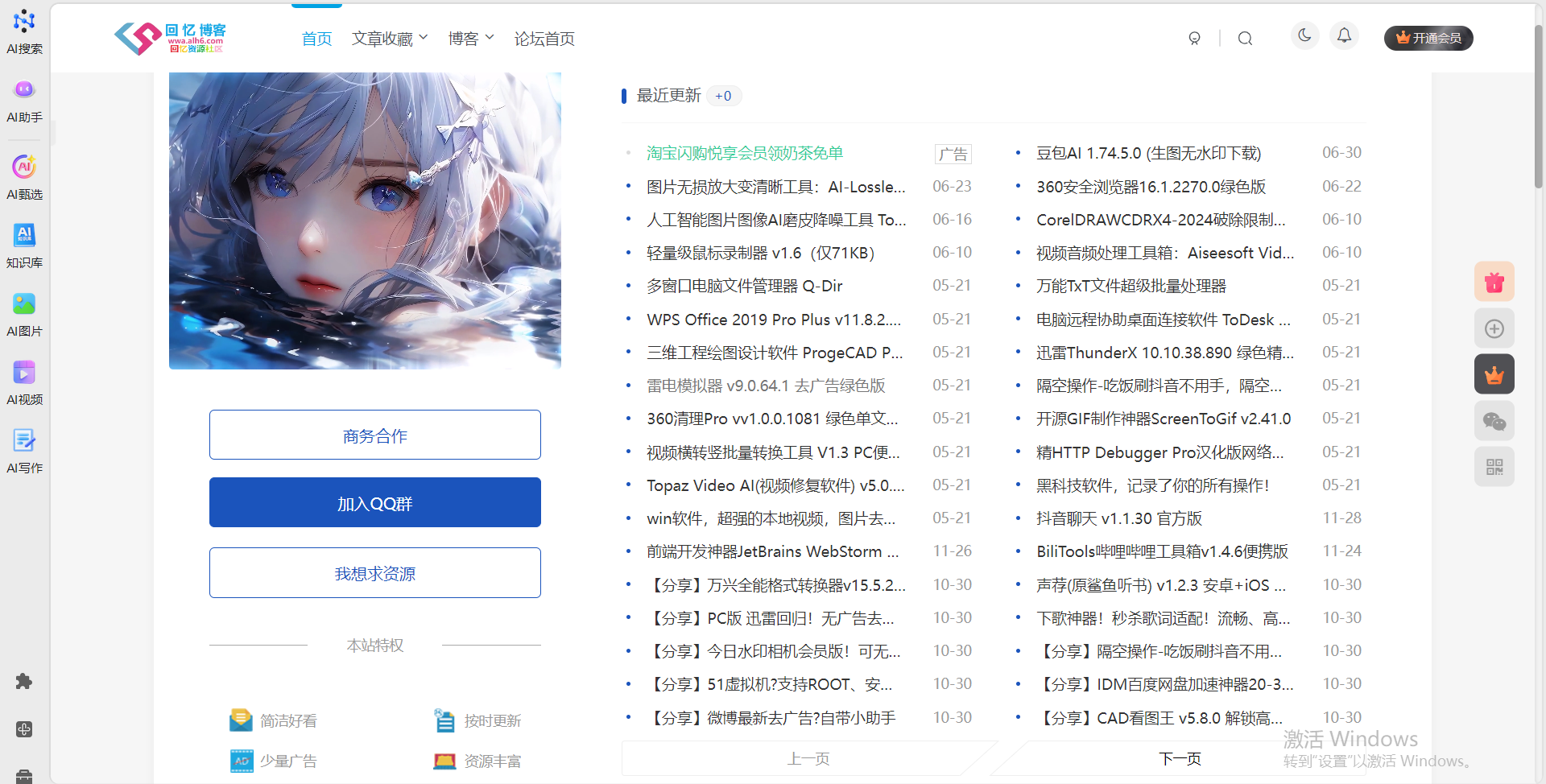Open the AI助手 sidebar icon

point(24,100)
